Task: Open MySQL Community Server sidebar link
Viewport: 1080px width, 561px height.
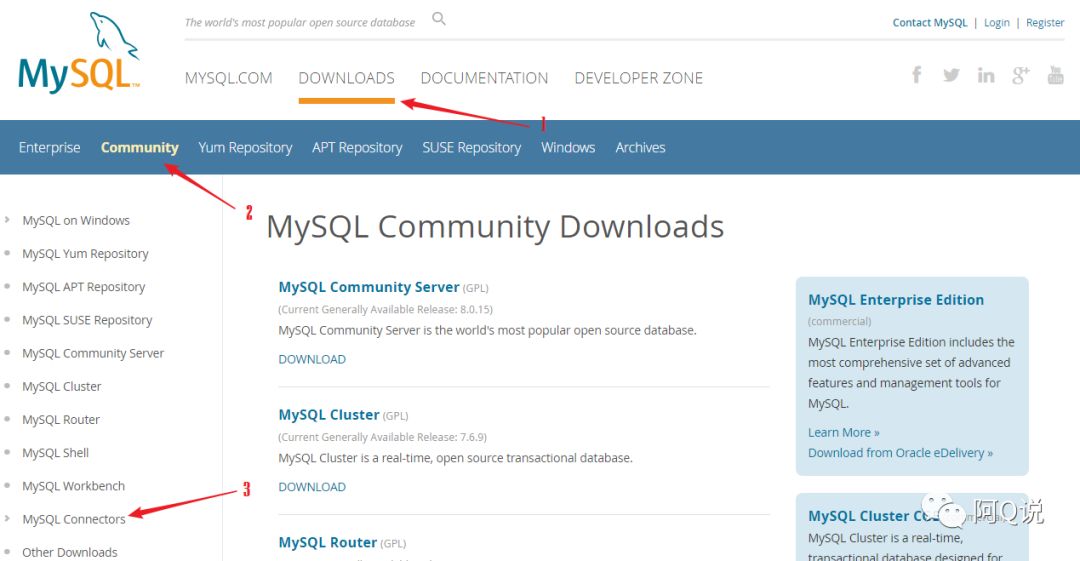Action: click(x=93, y=353)
